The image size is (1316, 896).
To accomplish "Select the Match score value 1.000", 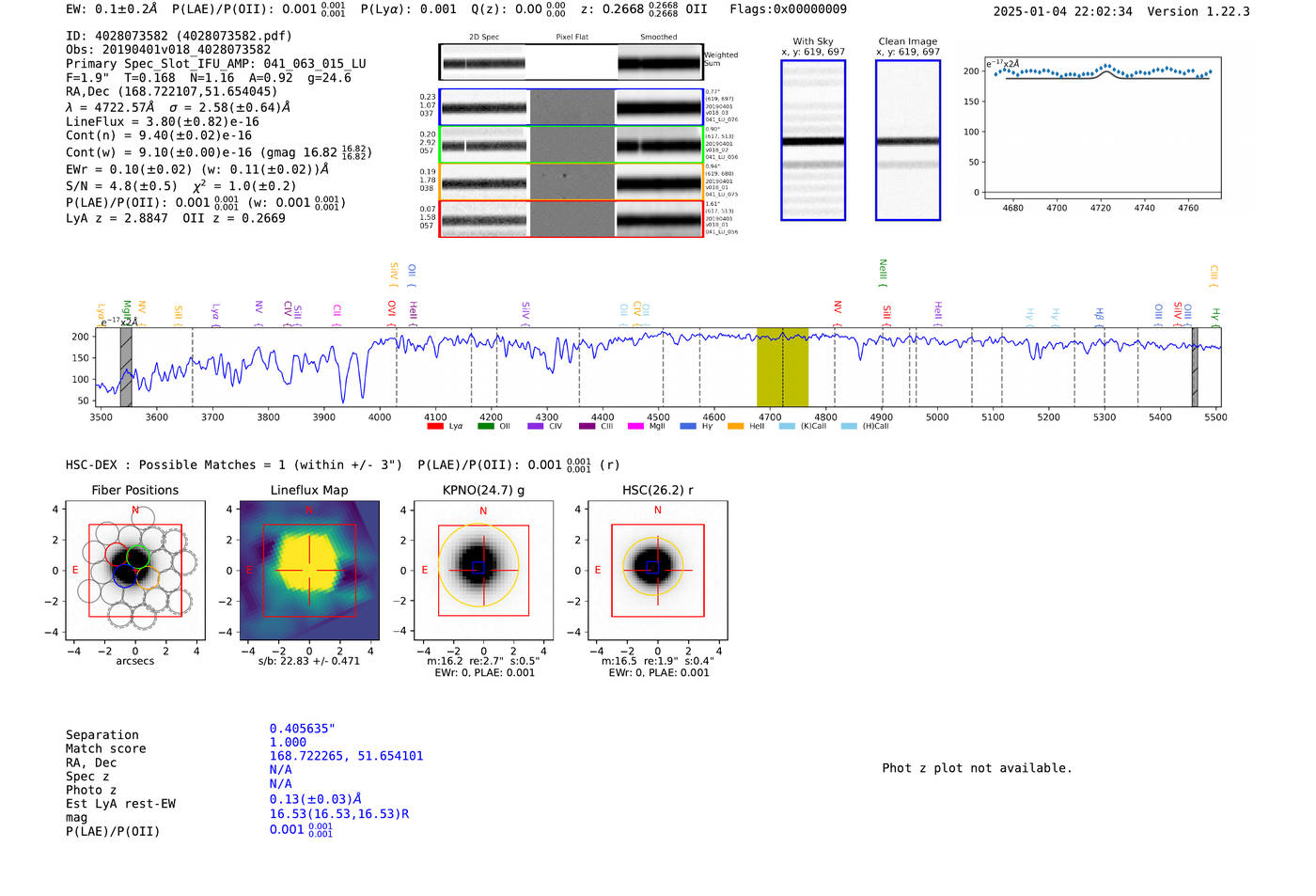I will (x=288, y=743).
